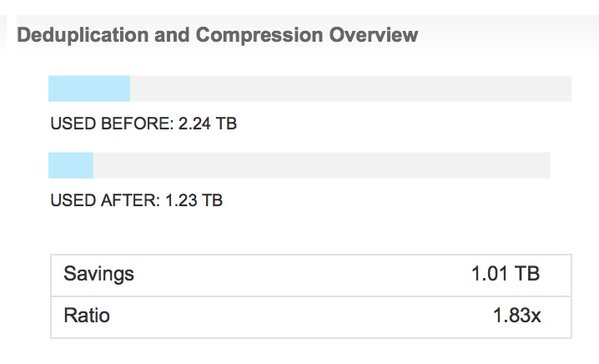Click the middle of the Ratio table row
The height and width of the screenshot is (364, 599).
click(311, 317)
